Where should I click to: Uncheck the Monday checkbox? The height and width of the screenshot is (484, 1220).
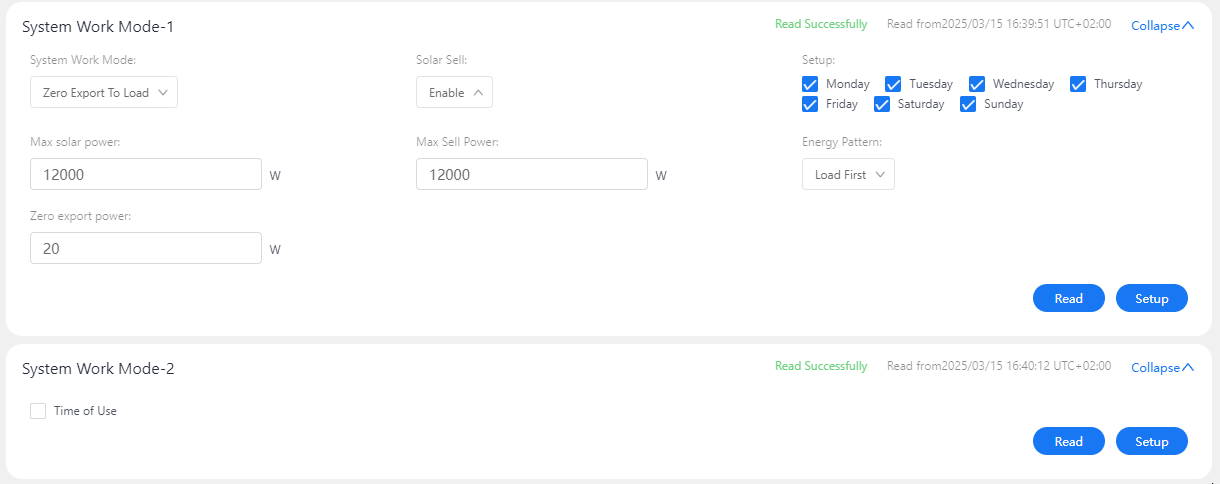pyautogui.click(x=811, y=84)
